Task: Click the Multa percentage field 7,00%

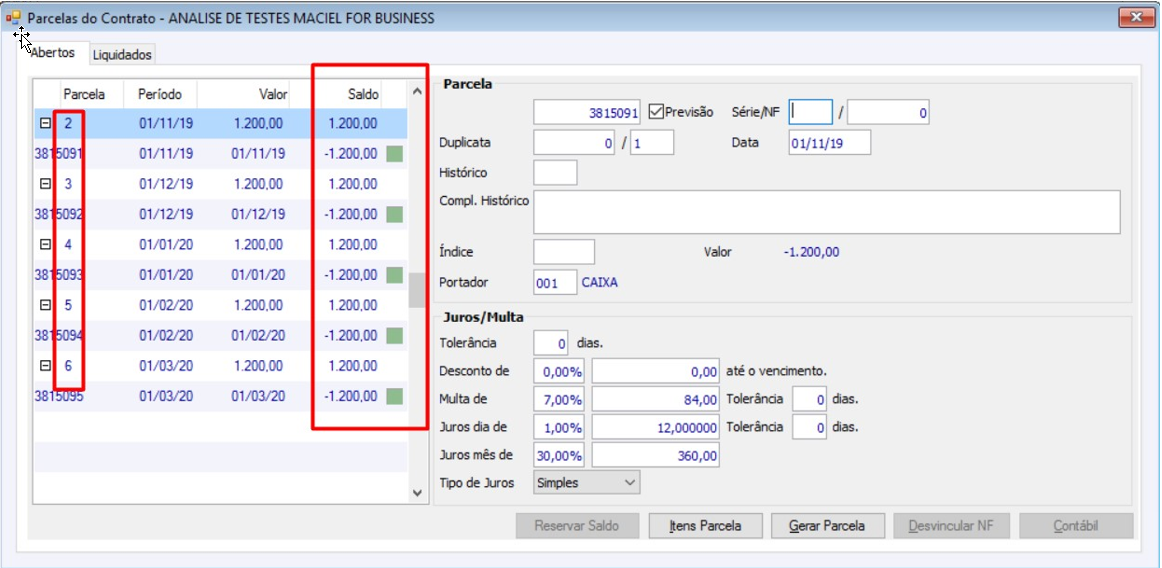Action: pos(559,399)
